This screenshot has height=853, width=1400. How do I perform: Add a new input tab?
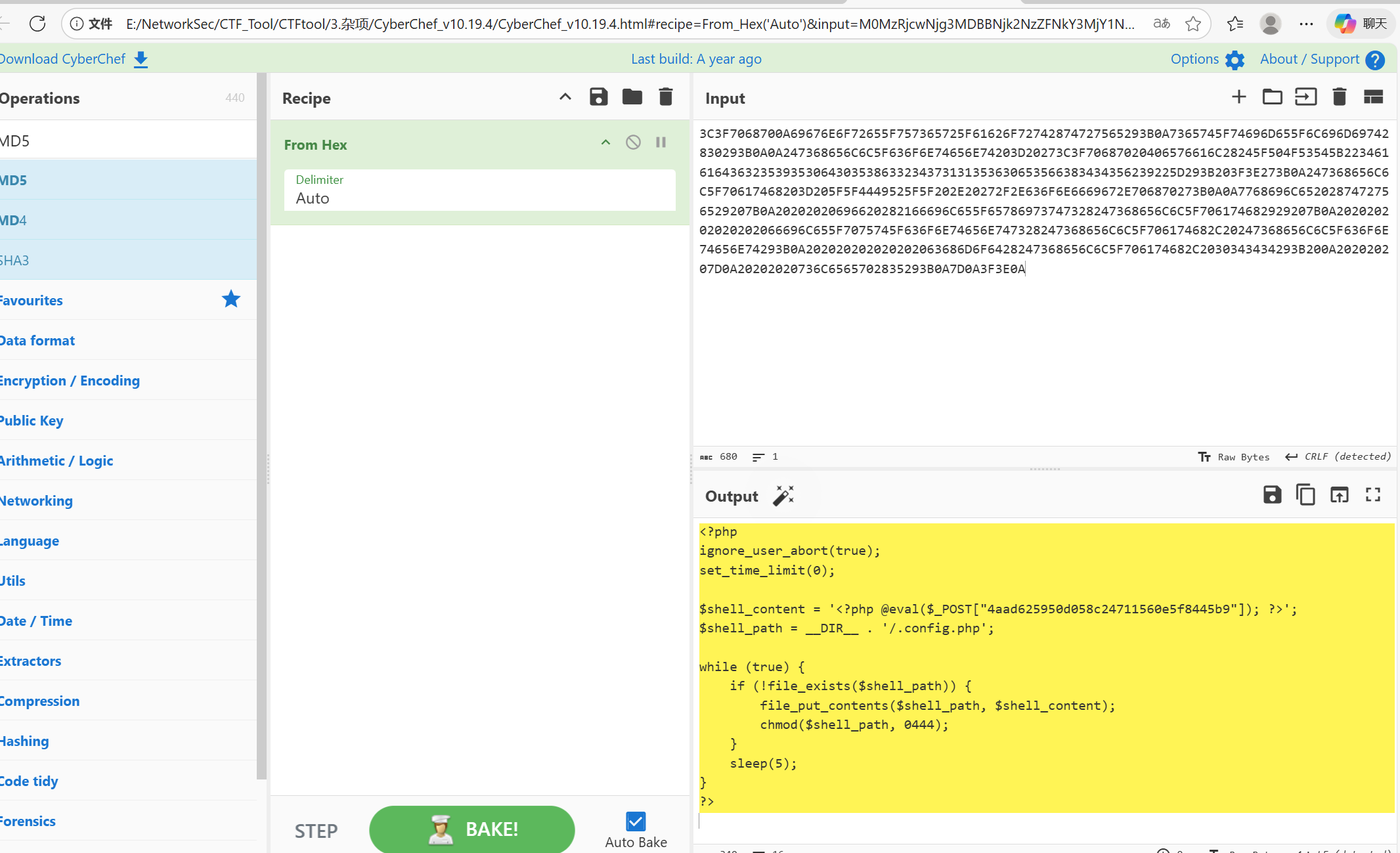point(1238,97)
